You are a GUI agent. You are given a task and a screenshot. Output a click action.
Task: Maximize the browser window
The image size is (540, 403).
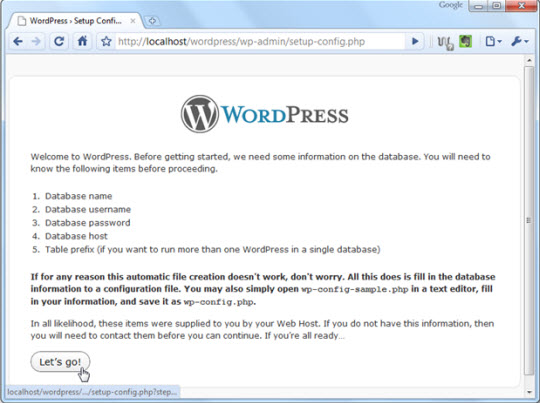pyautogui.click(x=496, y=6)
